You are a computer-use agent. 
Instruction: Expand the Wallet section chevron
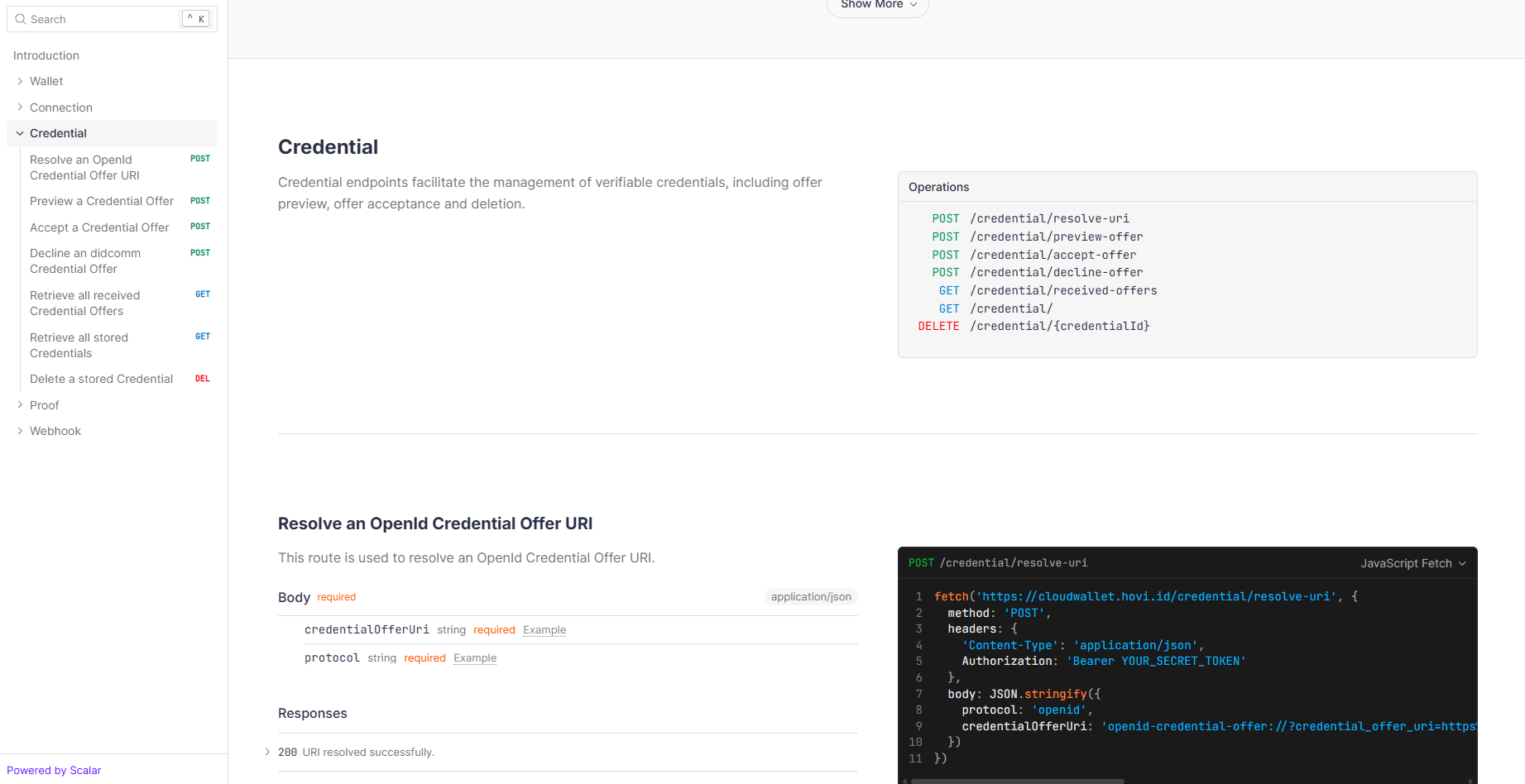(20, 81)
